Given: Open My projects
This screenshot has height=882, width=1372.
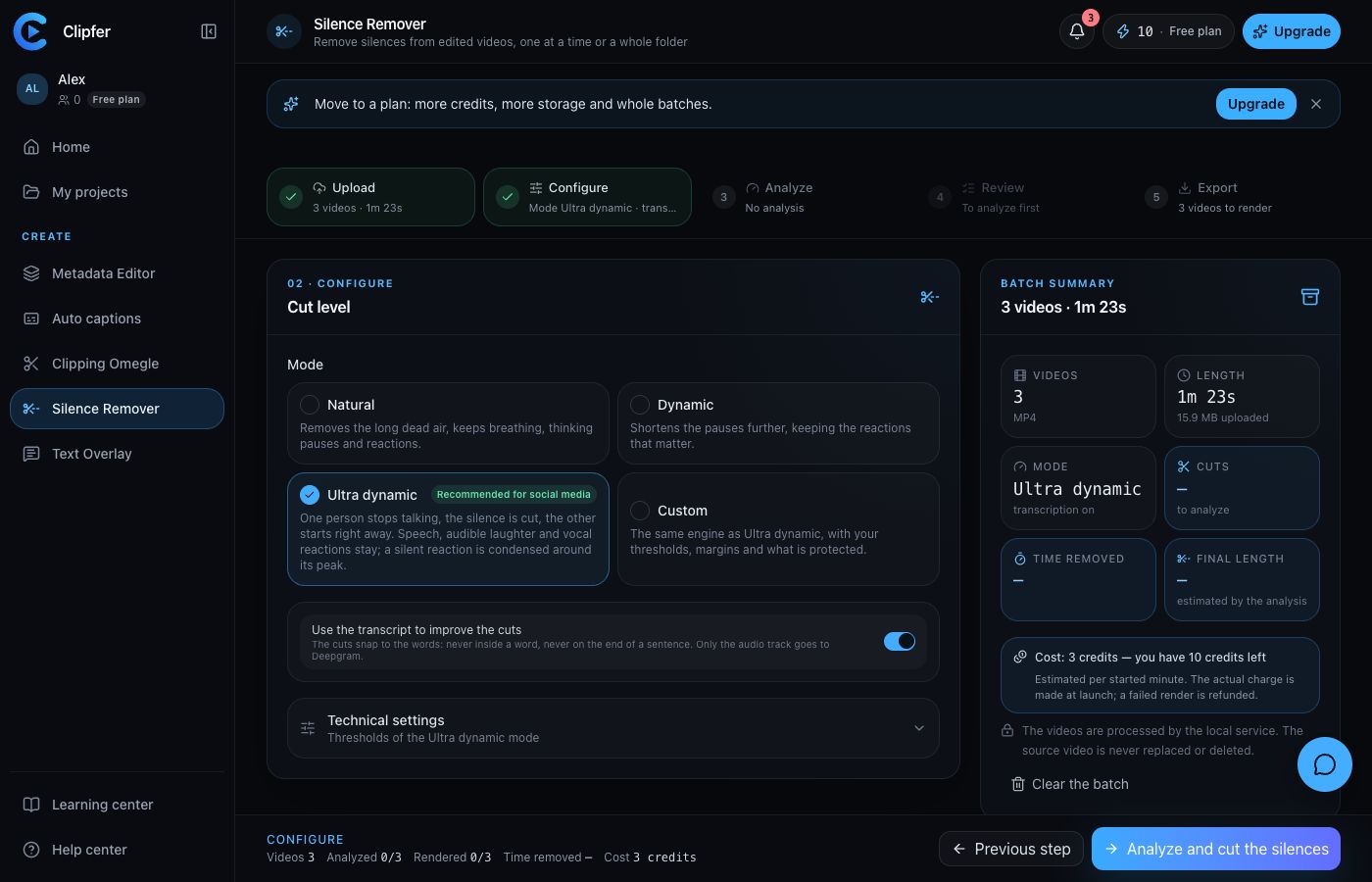Looking at the screenshot, I should 117,192.
